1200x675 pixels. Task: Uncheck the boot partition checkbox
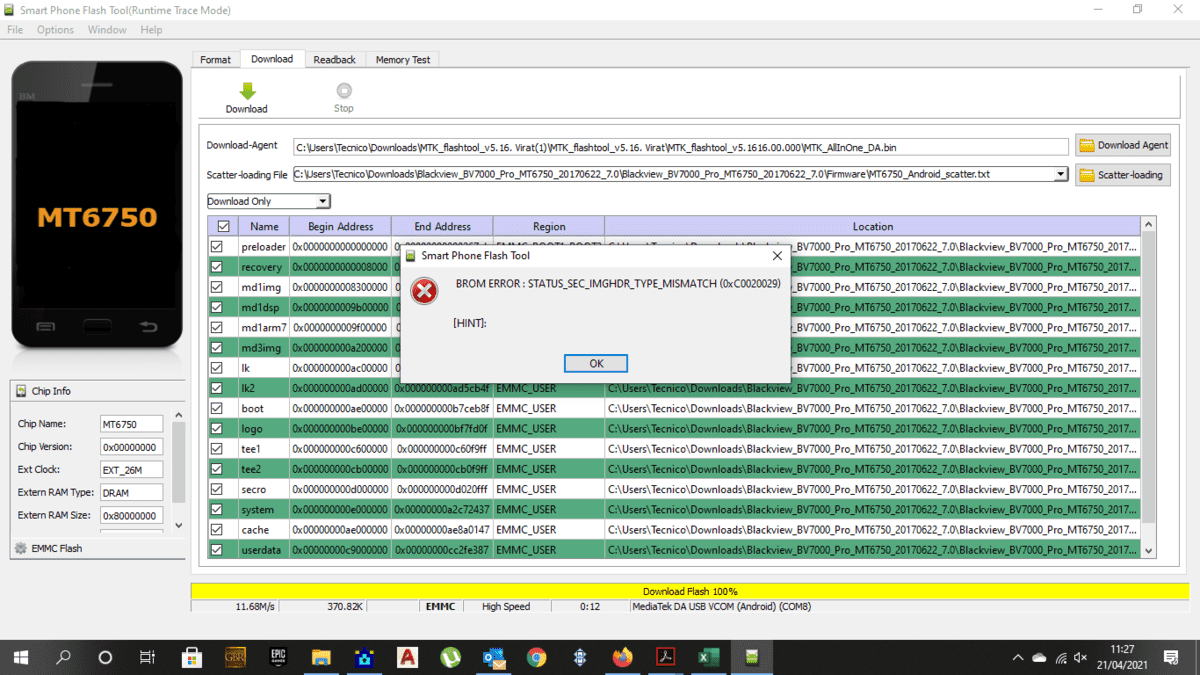[x=217, y=408]
